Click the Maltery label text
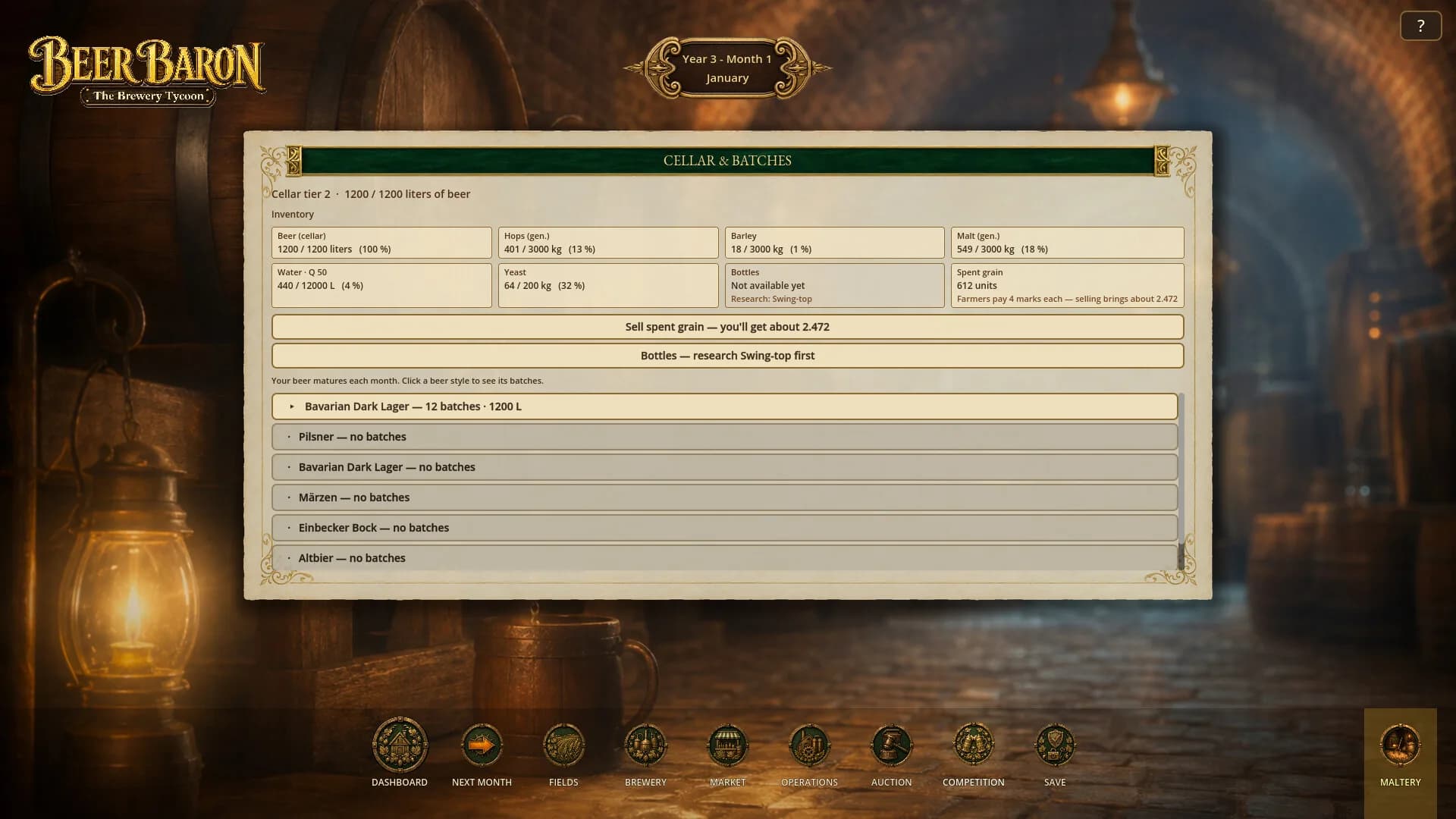The width and height of the screenshot is (1456, 819). 1400,782
